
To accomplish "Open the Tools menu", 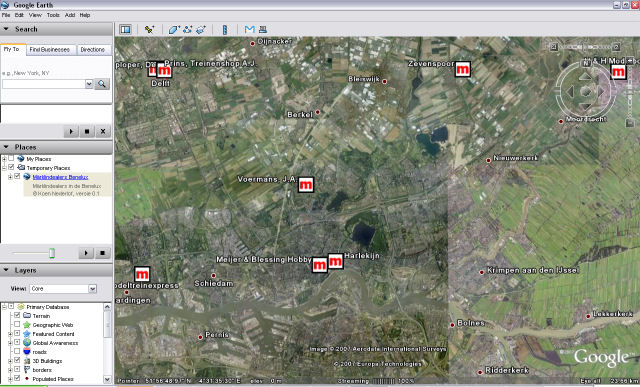I will tap(53, 15).
